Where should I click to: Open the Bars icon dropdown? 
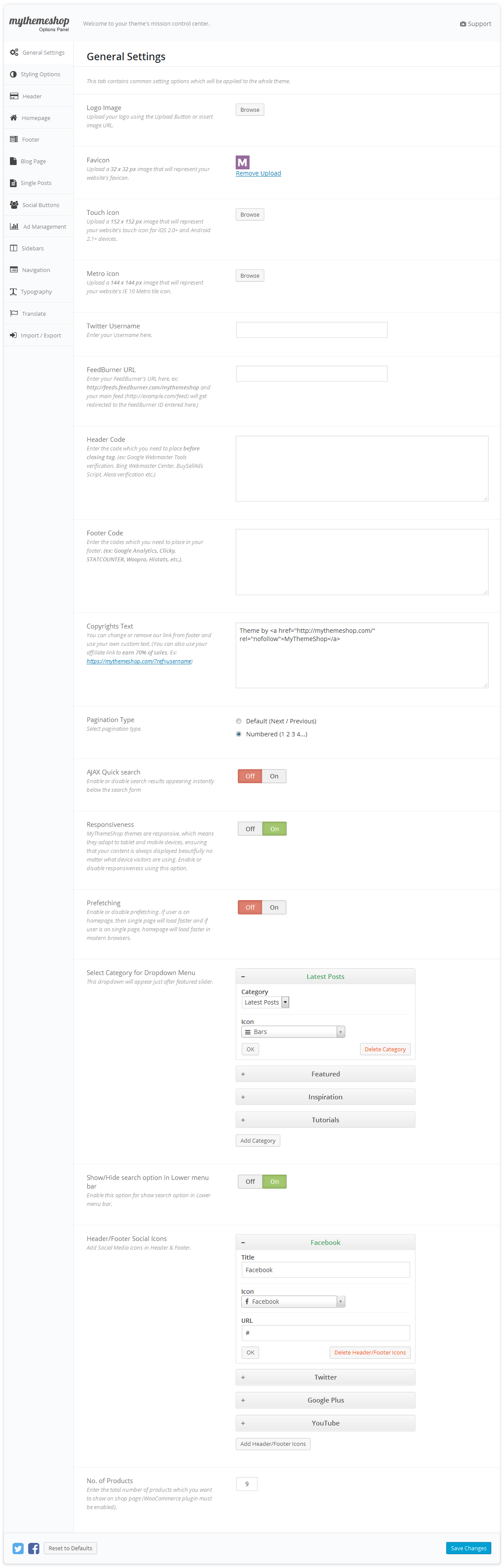coord(293,1032)
